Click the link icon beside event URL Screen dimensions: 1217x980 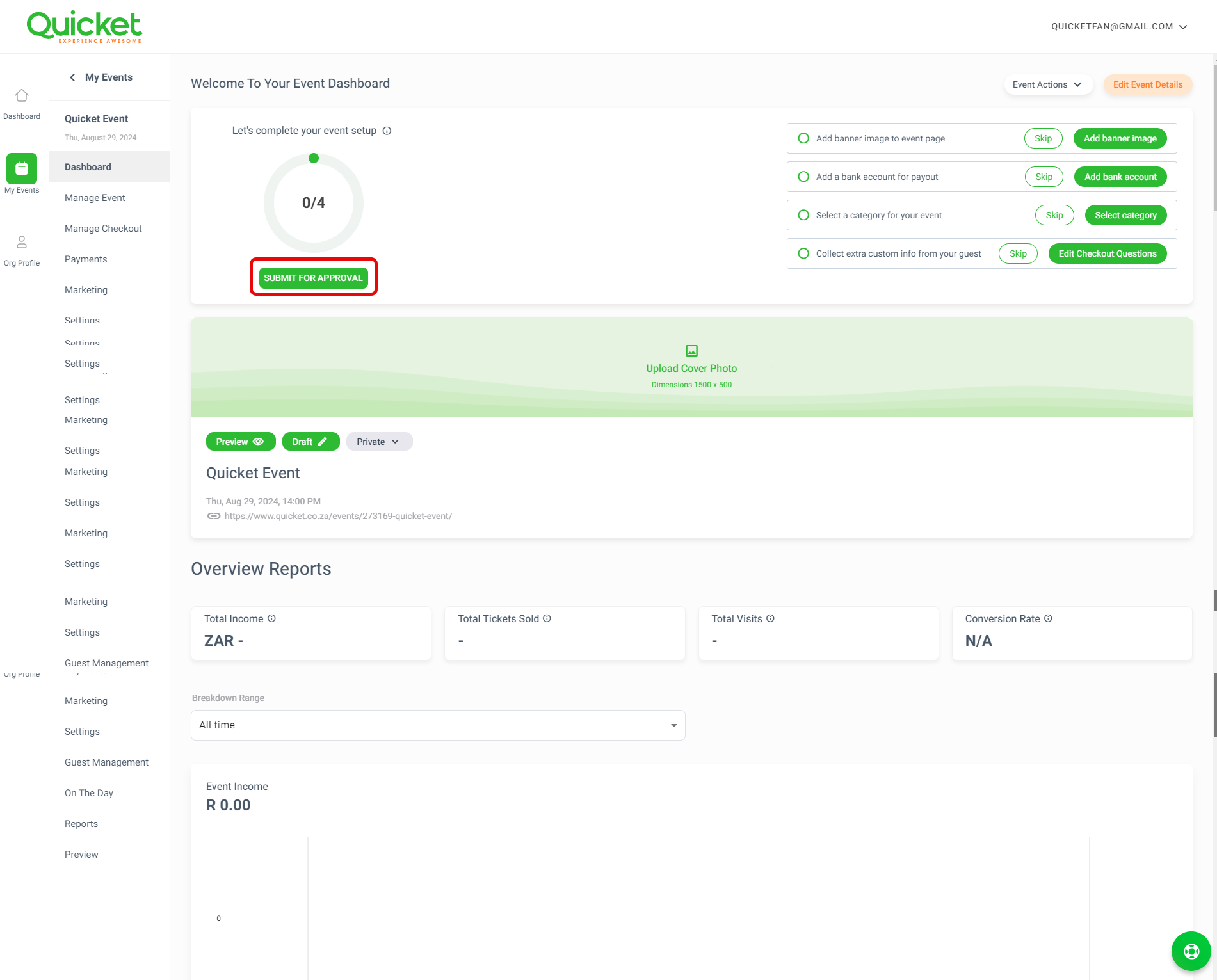pyautogui.click(x=214, y=516)
